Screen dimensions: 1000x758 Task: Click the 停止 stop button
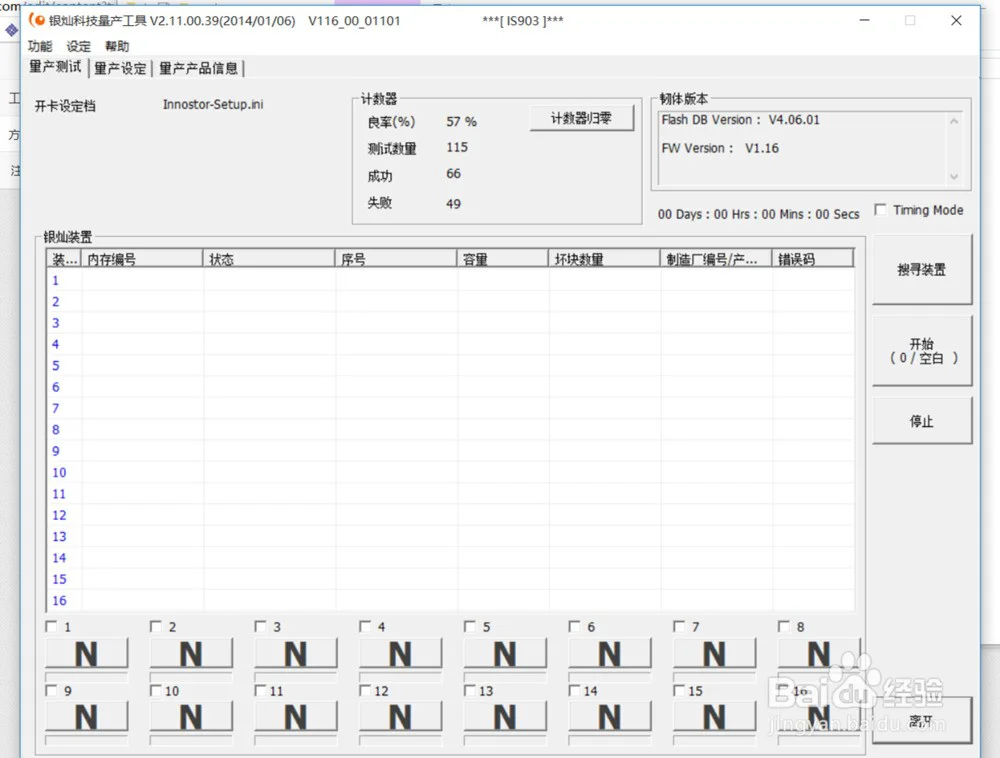(x=922, y=421)
